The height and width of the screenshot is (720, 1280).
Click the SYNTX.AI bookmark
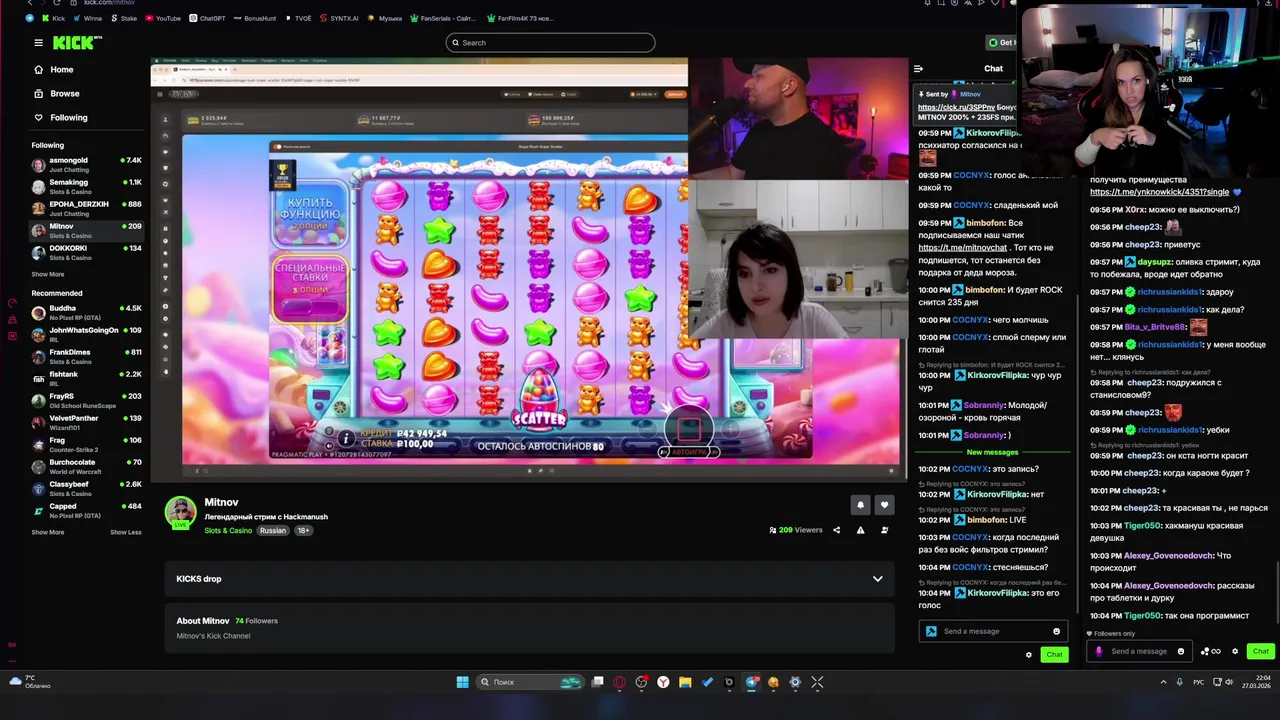pos(339,18)
